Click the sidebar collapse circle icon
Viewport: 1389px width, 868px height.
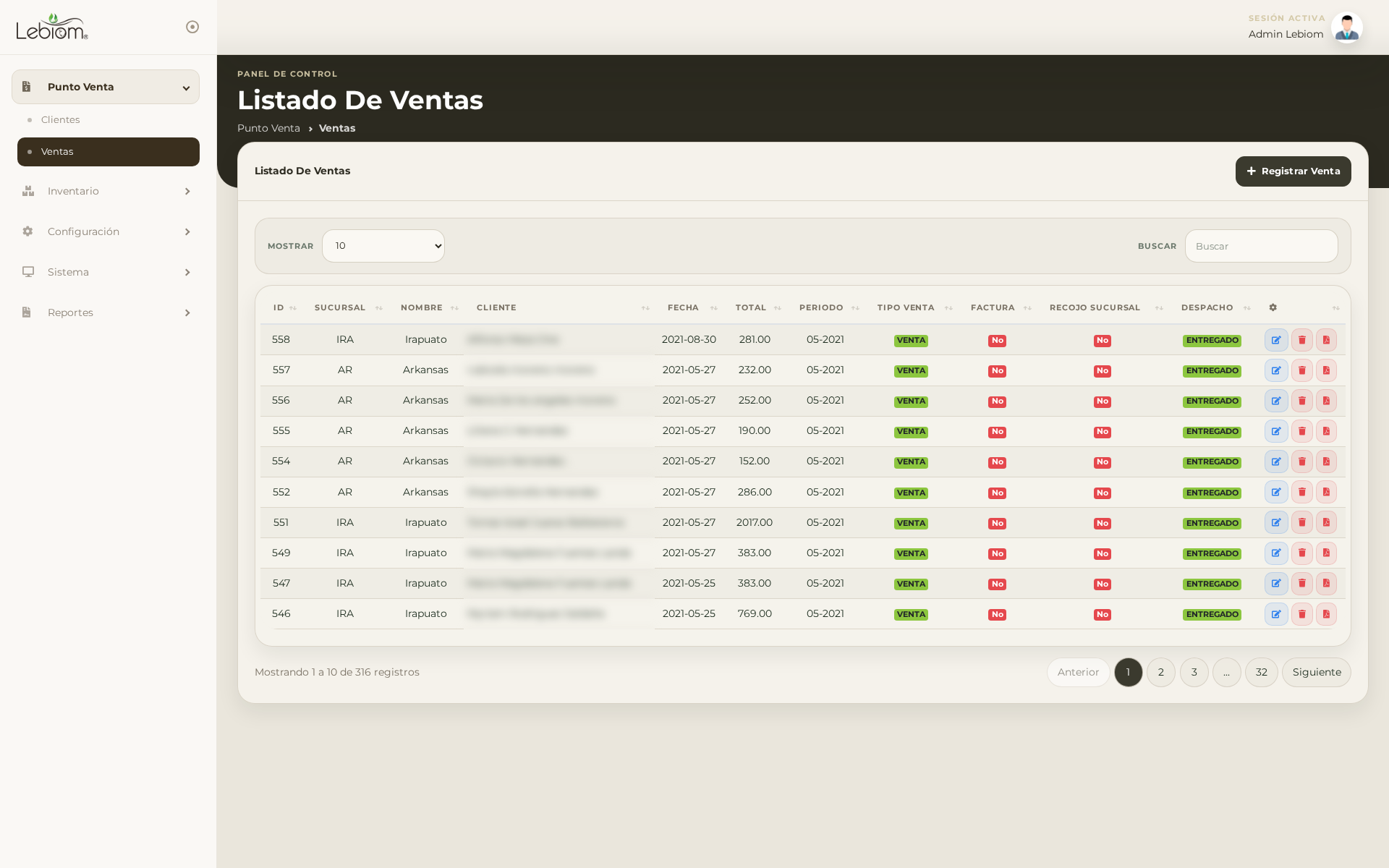point(192,27)
